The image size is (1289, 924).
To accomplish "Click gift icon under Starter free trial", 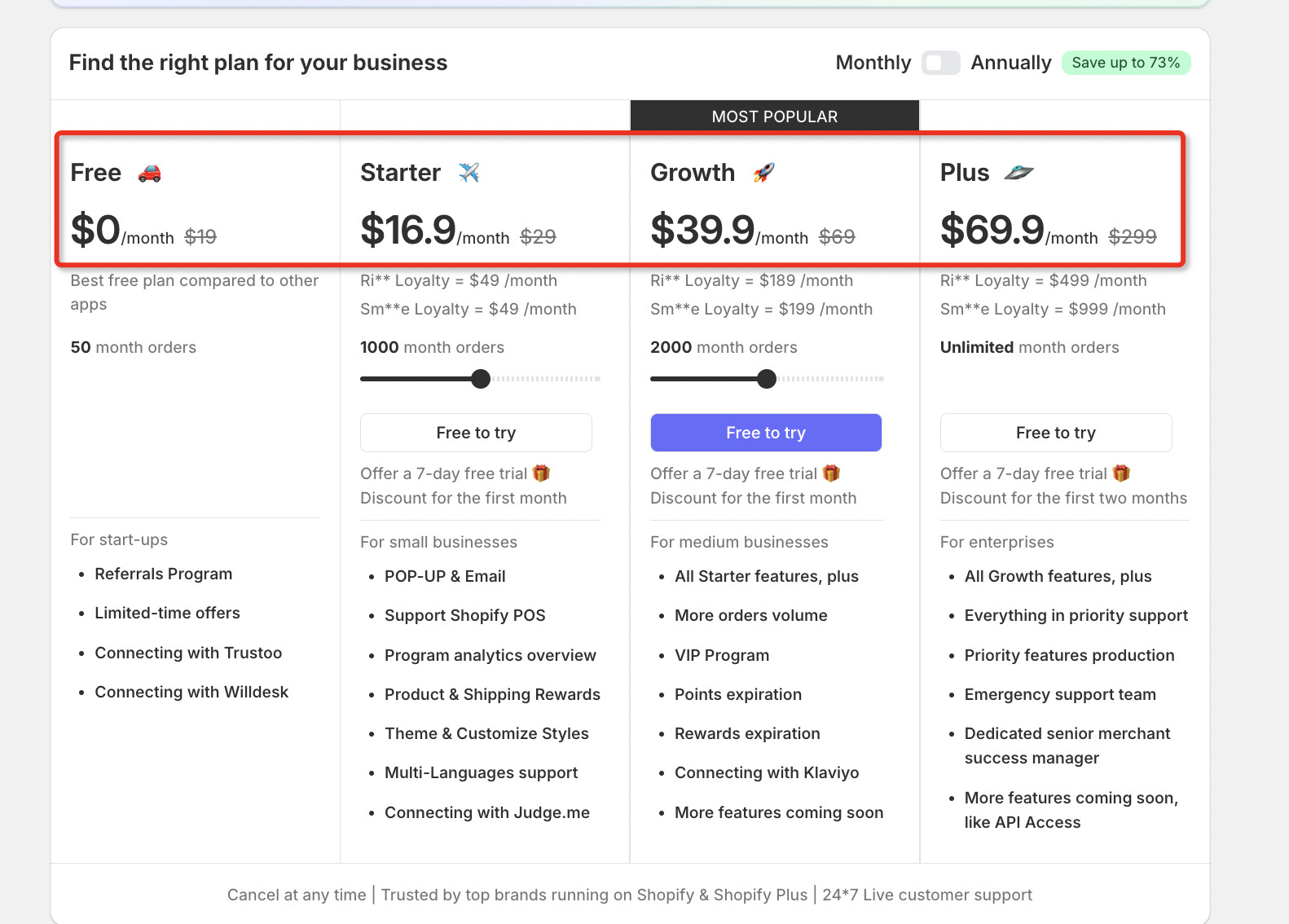I will pos(541,473).
